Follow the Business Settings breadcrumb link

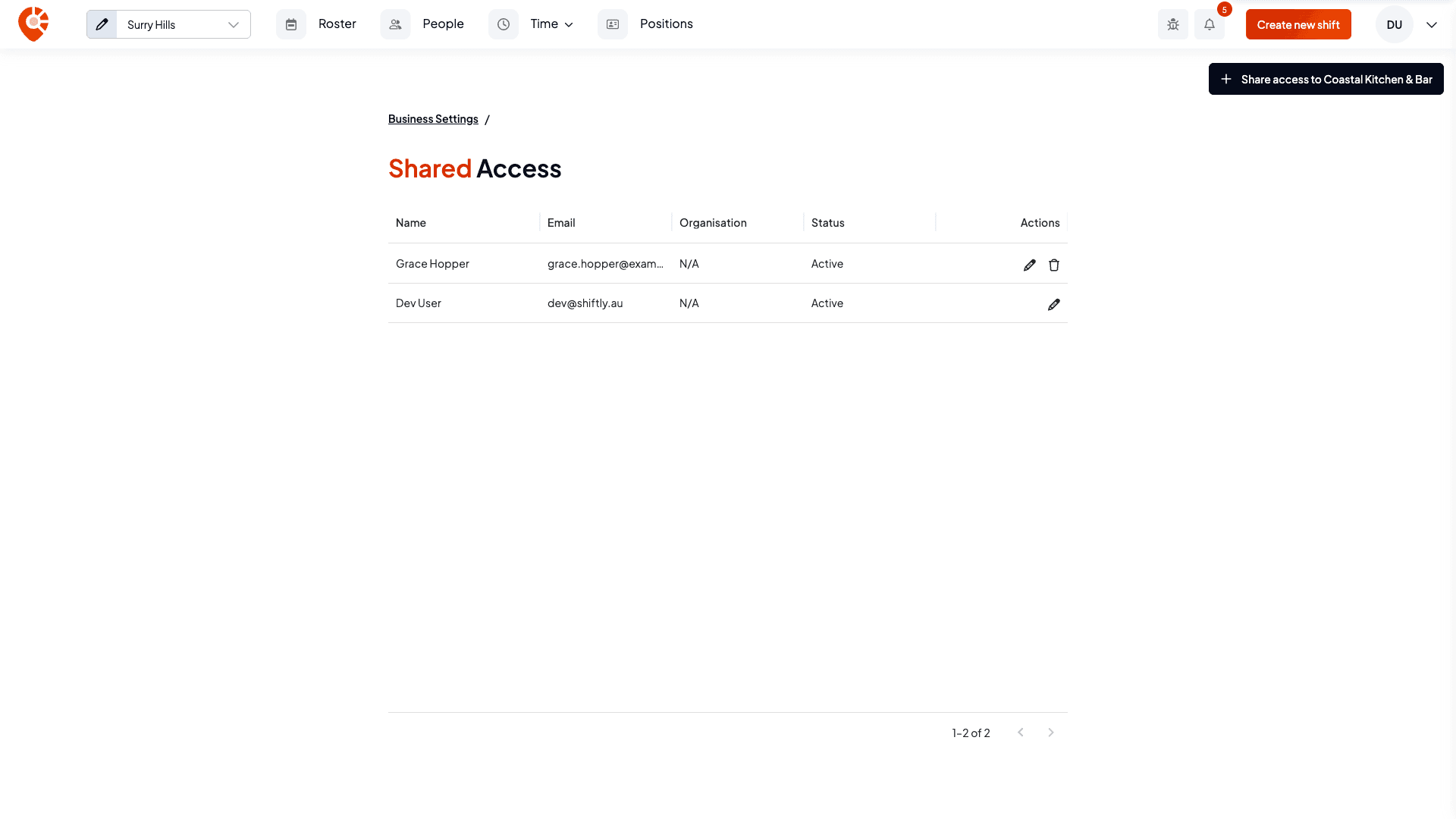(x=433, y=119)
